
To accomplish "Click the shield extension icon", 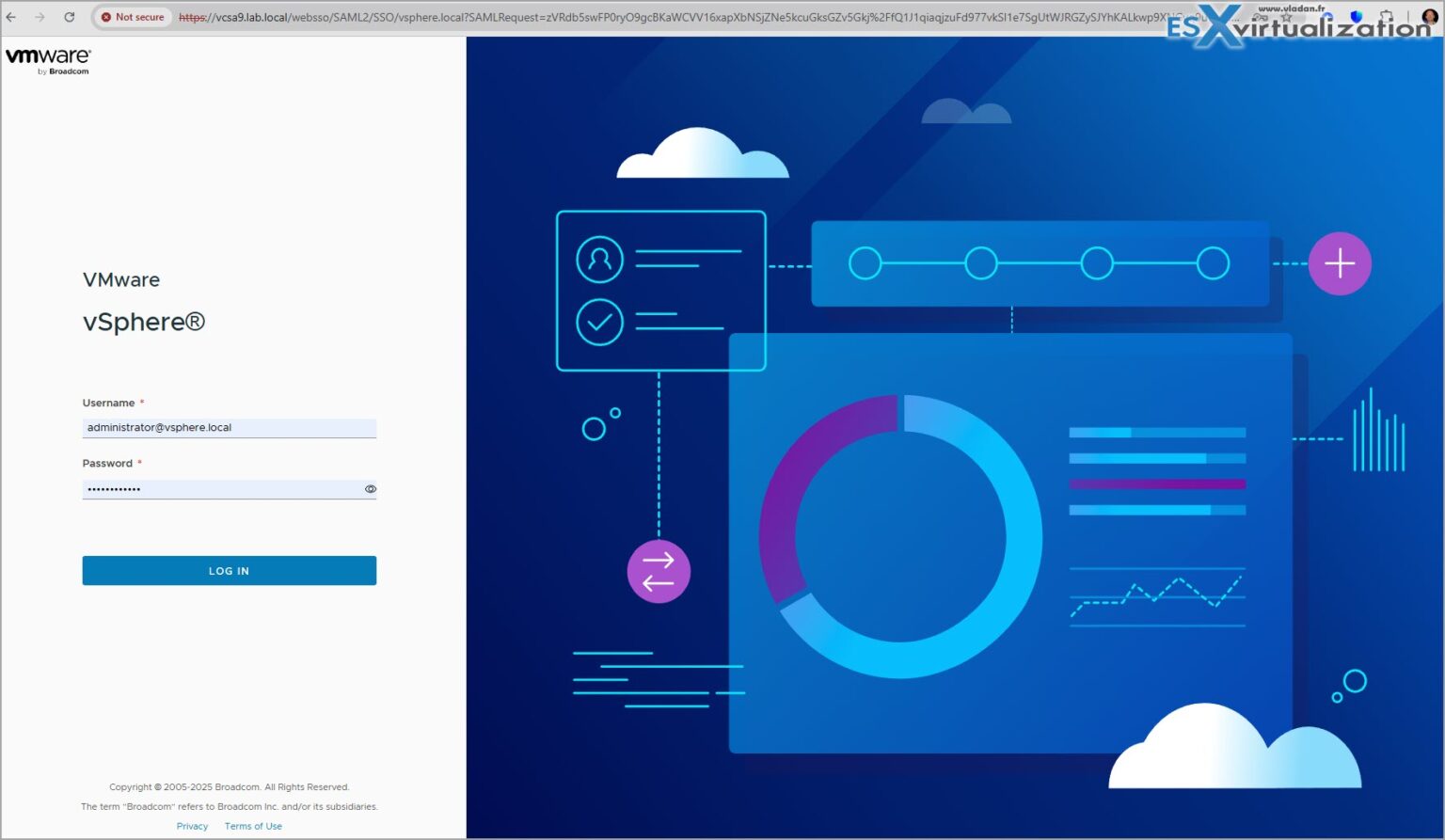I will [1357, 16].
